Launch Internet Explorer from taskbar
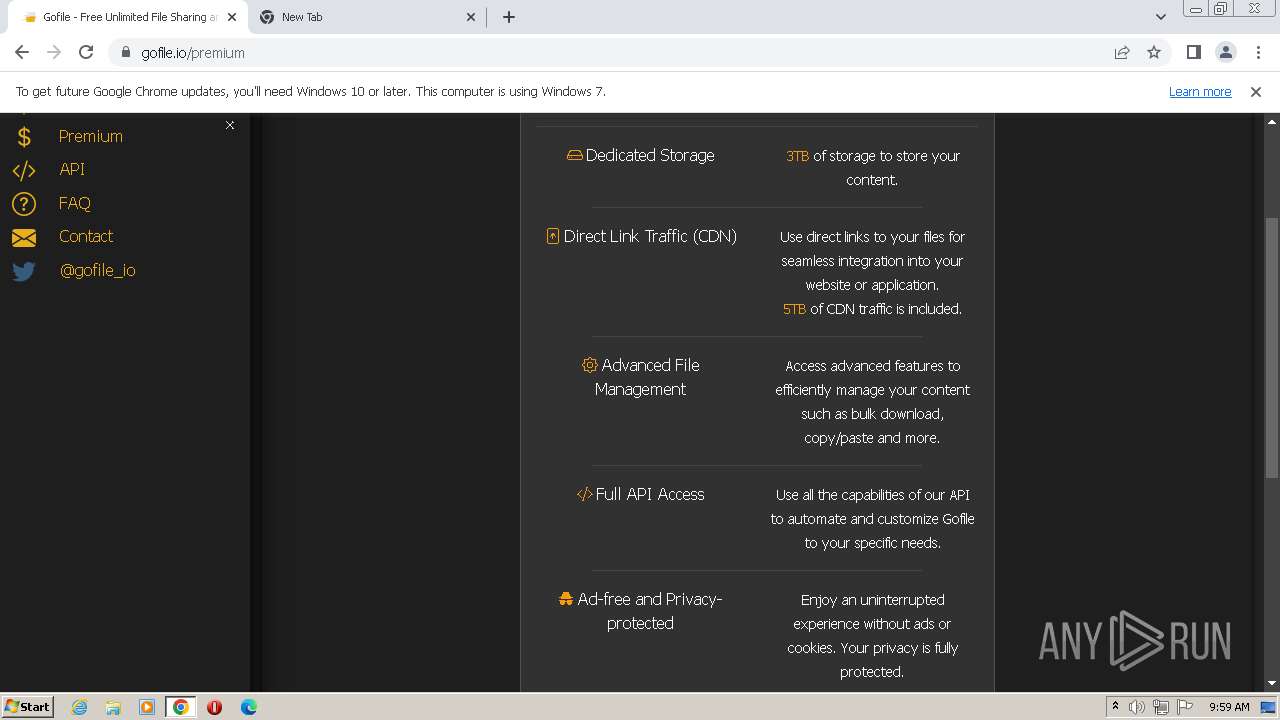1280x720 pixels. [79, 707]
